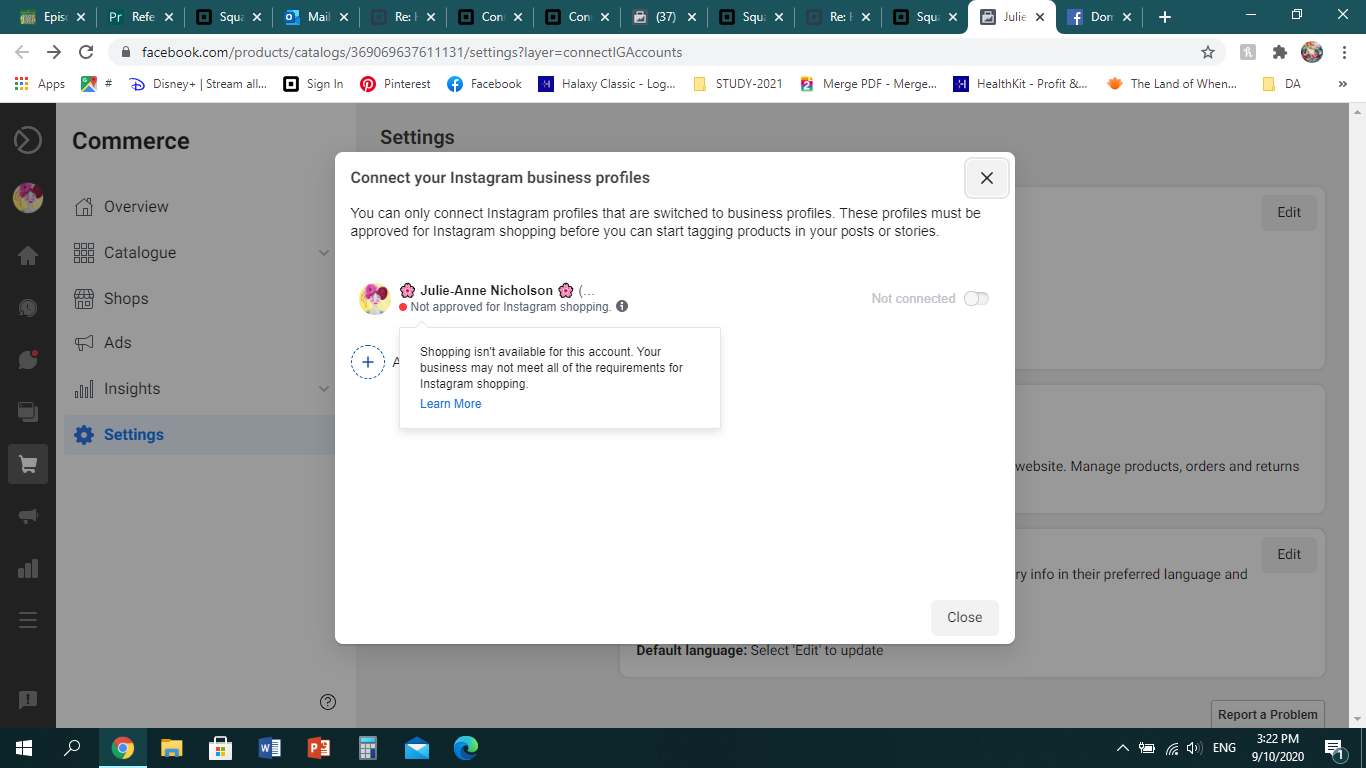The image size is (1366, 768).
Task: Open the Pinterest bookmark
Action: [396, 84]
